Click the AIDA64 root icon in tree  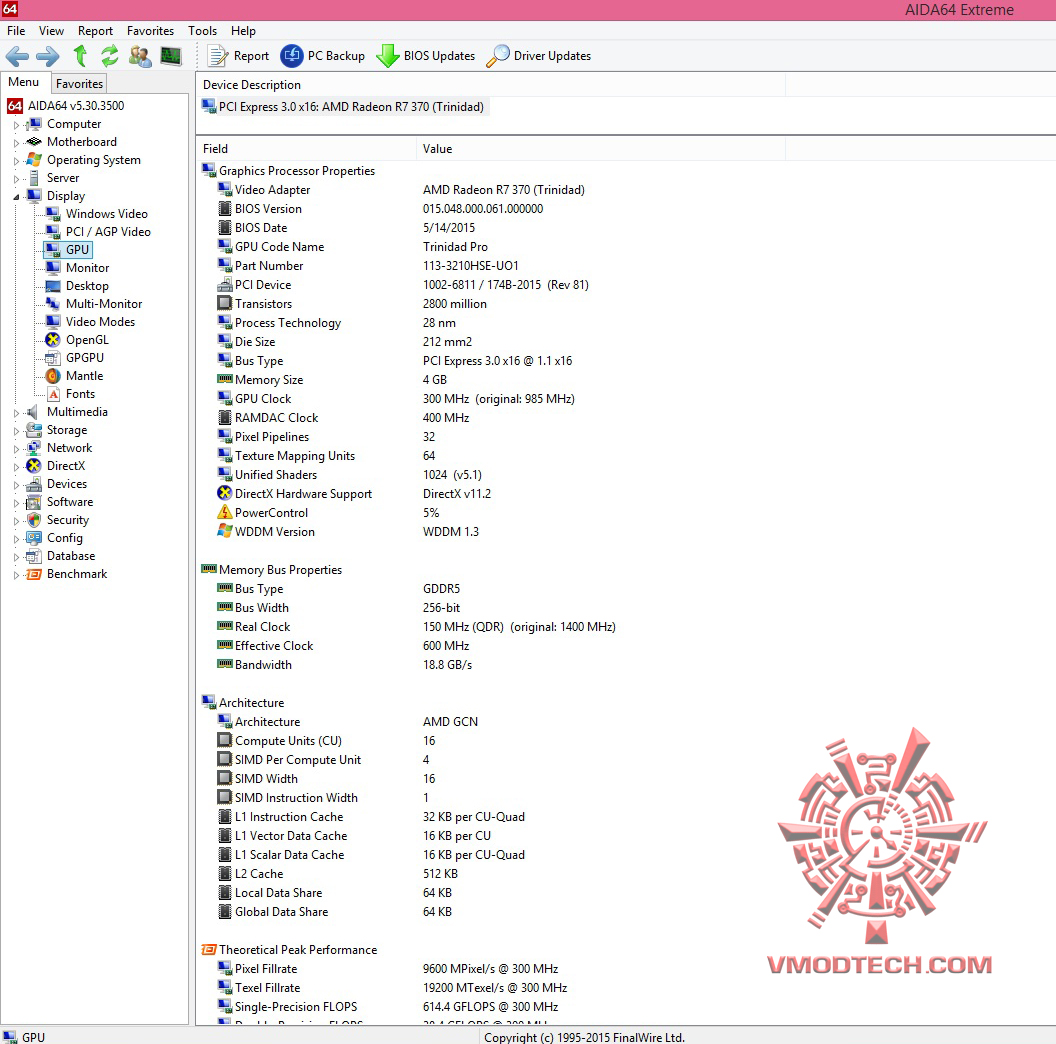pyautogui.click(x=15, y=106)
